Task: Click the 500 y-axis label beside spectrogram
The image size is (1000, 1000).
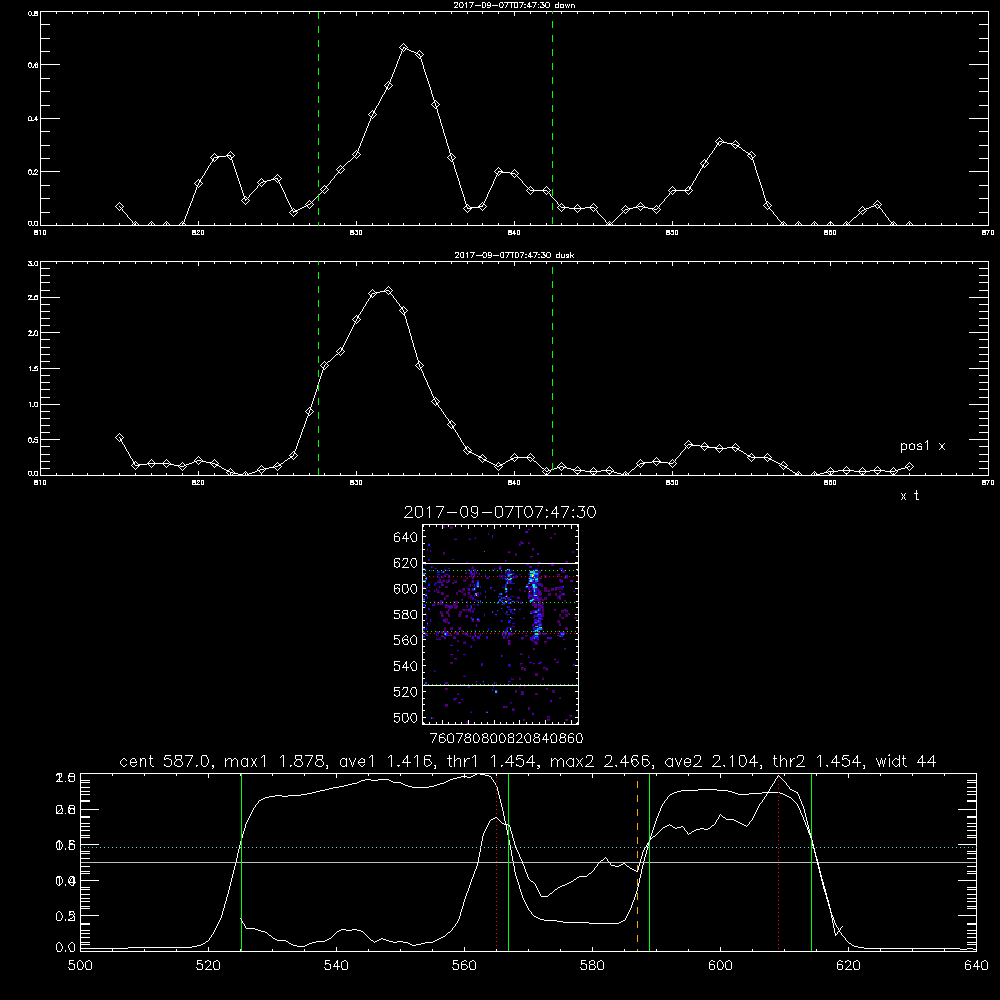Action: (x=406, y=717)
